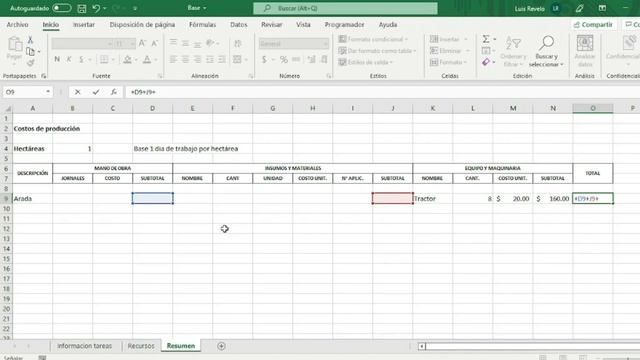The image size is (640, 360).
Task: Click the Pegar paste icon
Action: [x=15, y=45]
